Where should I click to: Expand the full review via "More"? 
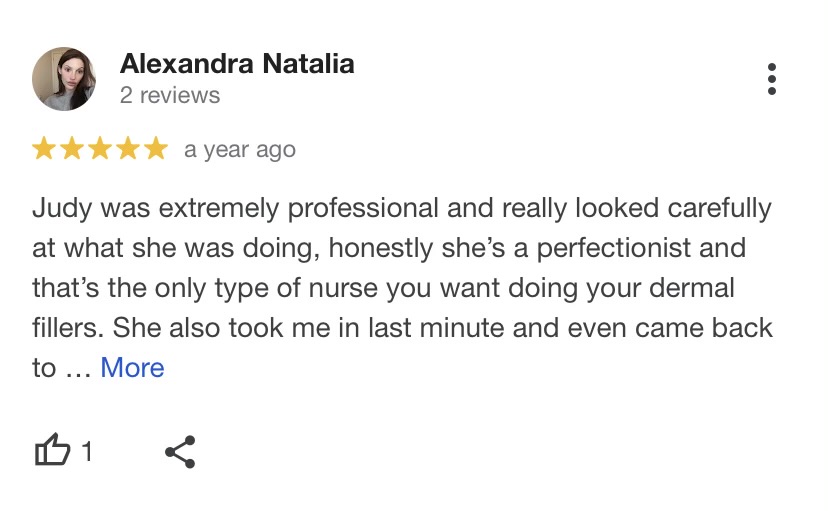[132, 367]
